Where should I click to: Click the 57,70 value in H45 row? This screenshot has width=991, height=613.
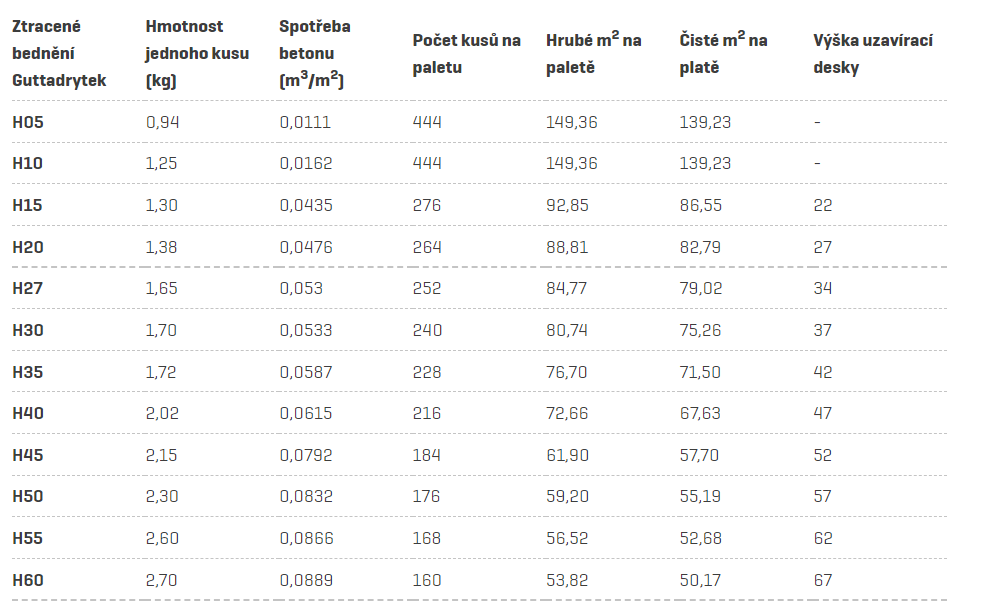click(699, 455)
